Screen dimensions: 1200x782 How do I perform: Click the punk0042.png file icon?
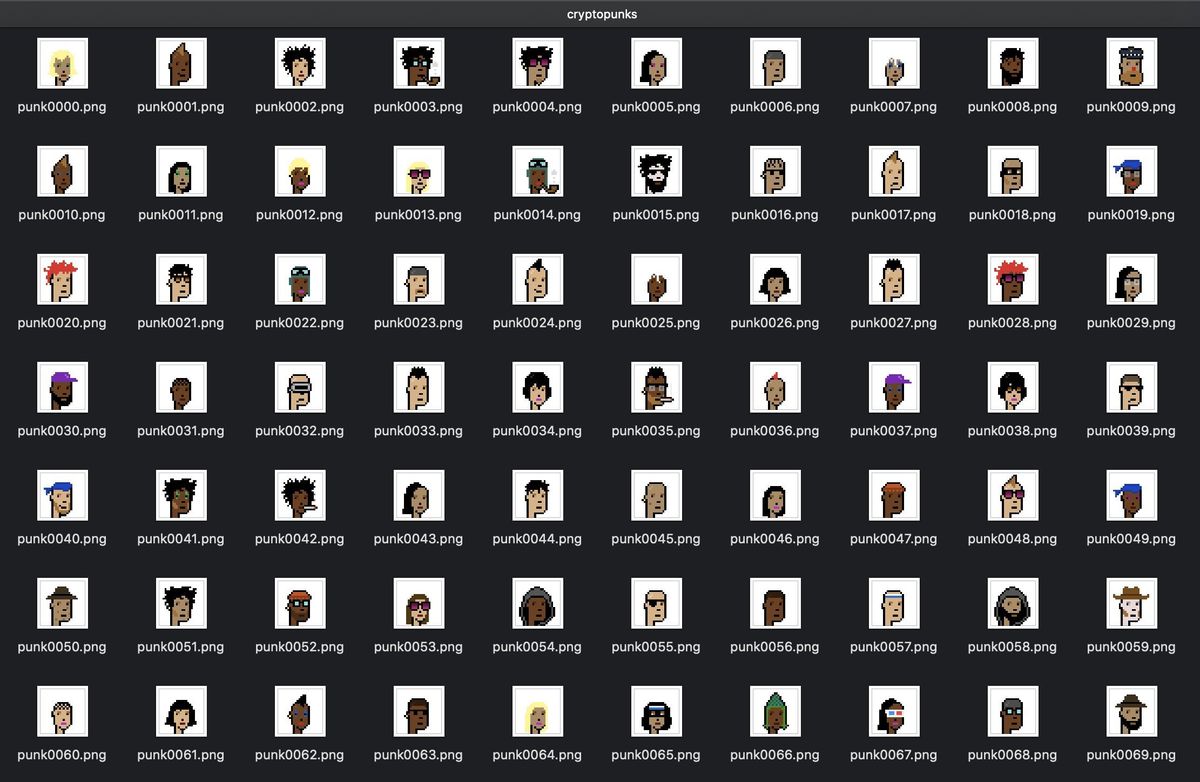[300, 495]
